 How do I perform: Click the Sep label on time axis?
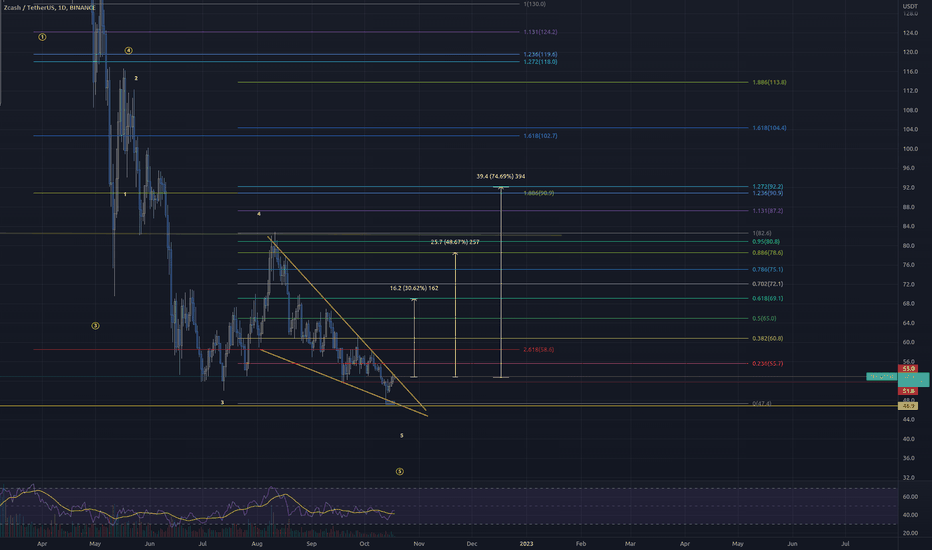(311, 544)
